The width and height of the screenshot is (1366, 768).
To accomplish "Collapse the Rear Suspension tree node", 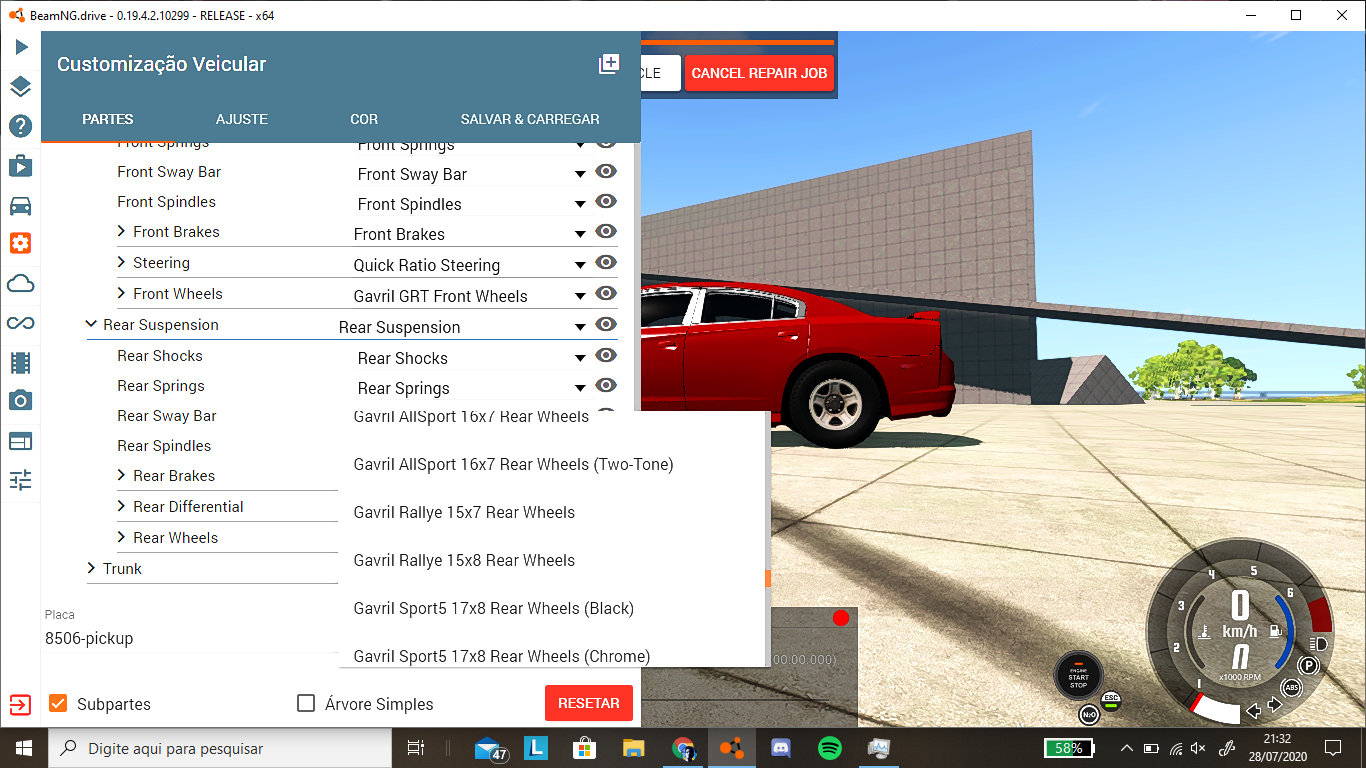I will coord(92,325).
